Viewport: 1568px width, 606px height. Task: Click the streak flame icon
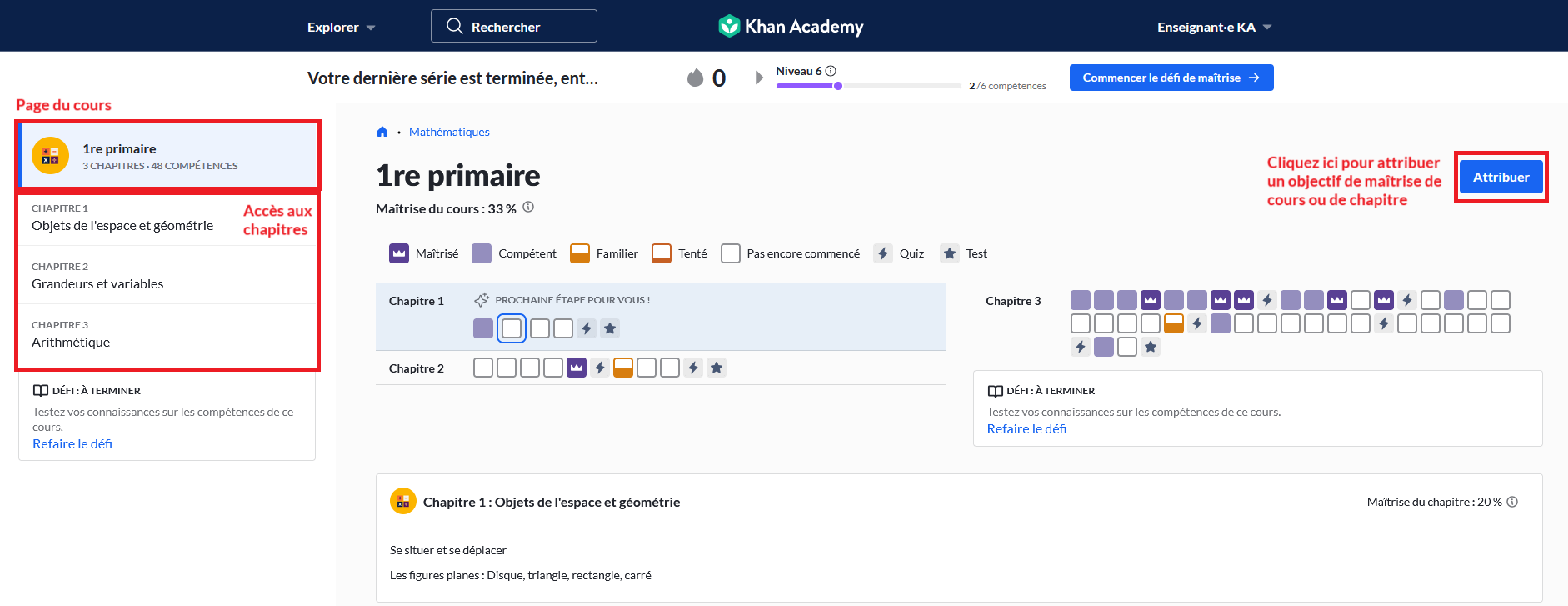click(696, 78)
